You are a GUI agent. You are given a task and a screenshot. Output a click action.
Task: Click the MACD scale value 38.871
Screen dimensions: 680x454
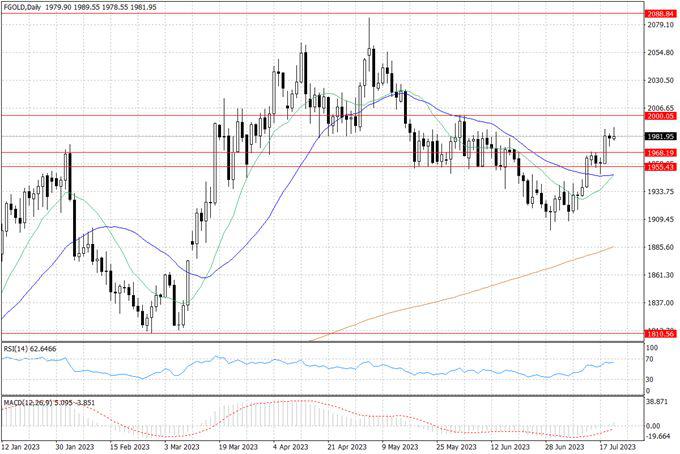[x=656, y=401]
